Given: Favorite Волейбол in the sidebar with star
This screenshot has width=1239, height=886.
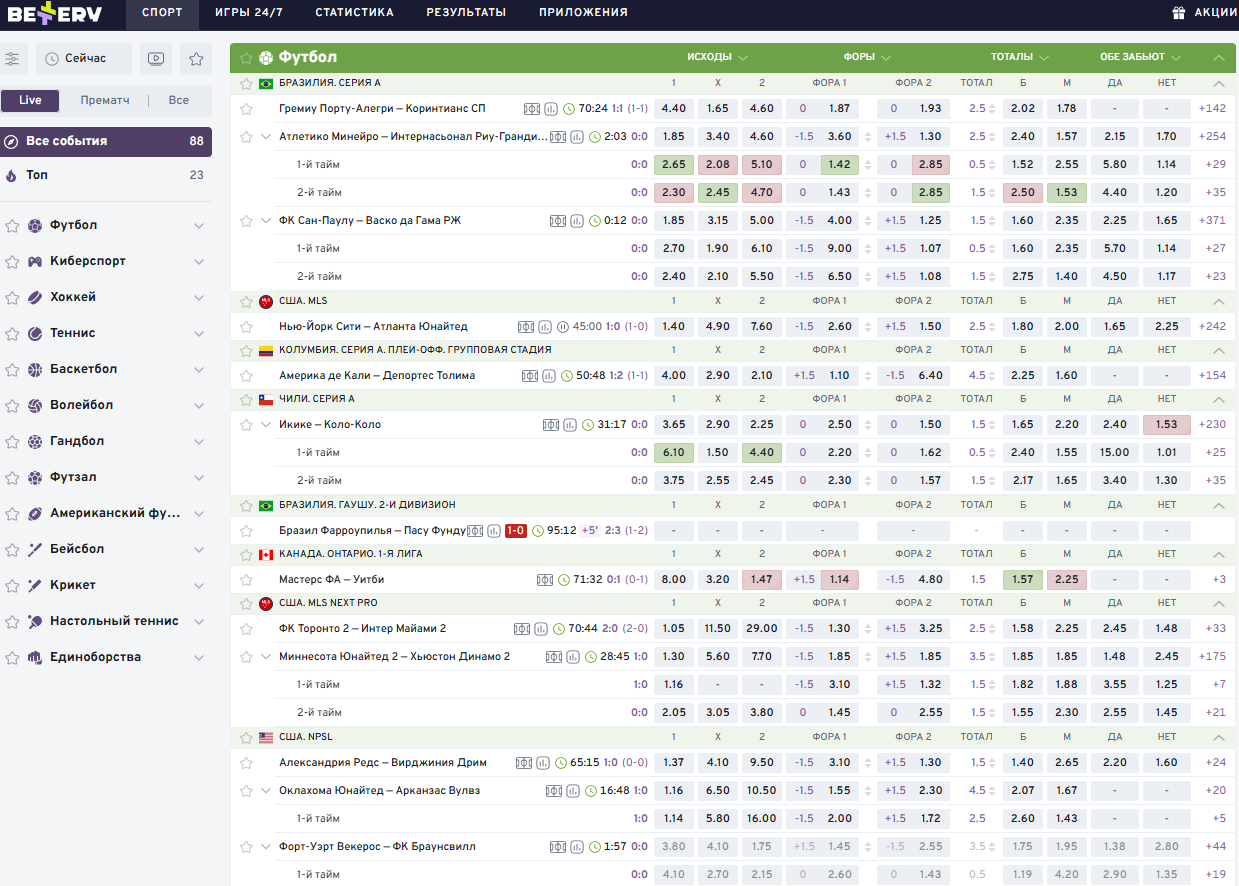Looking at the screenshot, I should pyautogui.click(x=12, y=405).
